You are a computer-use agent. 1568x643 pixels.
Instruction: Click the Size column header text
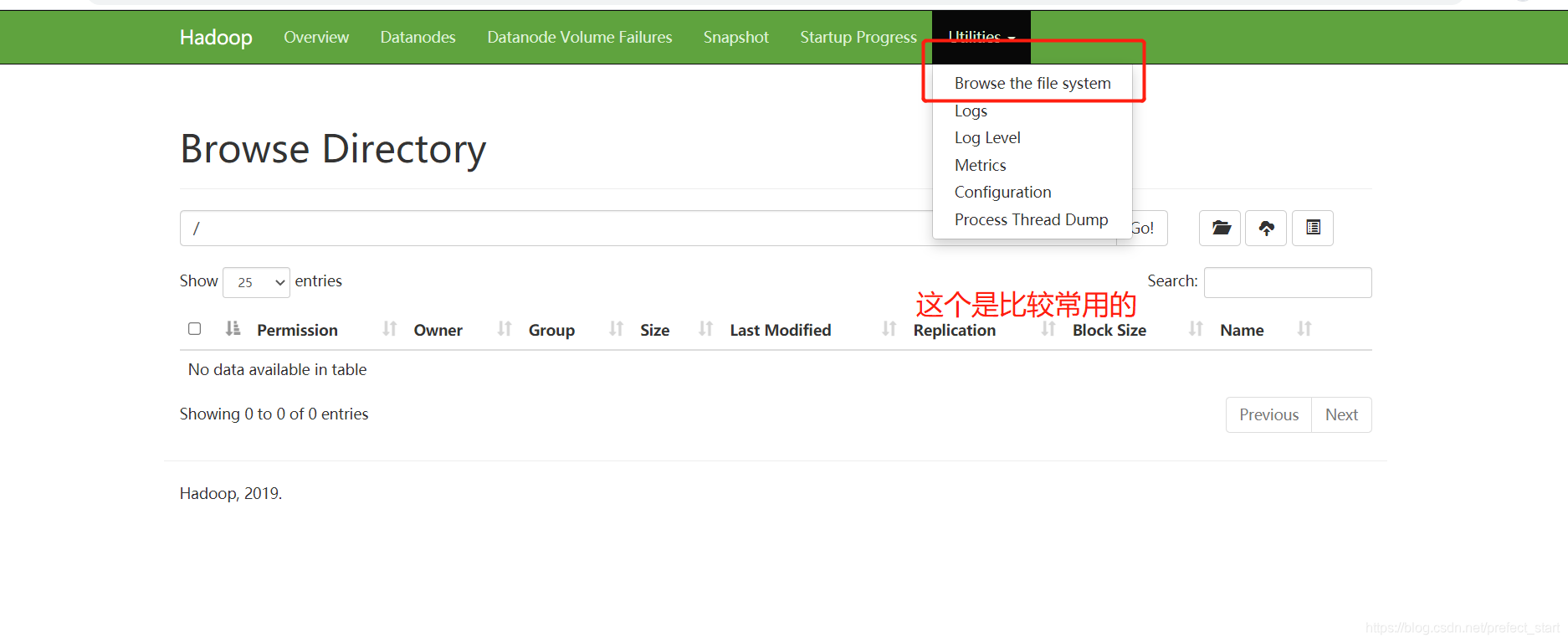pos(654,330)
